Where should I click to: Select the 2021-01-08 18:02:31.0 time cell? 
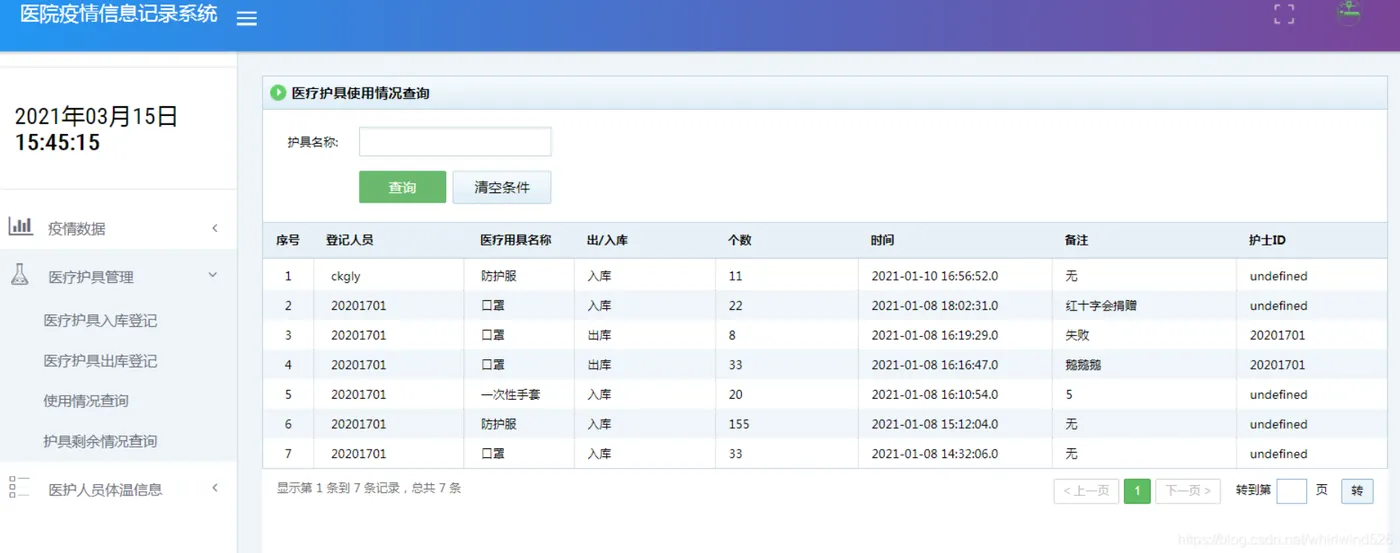[x=935, y=306]
